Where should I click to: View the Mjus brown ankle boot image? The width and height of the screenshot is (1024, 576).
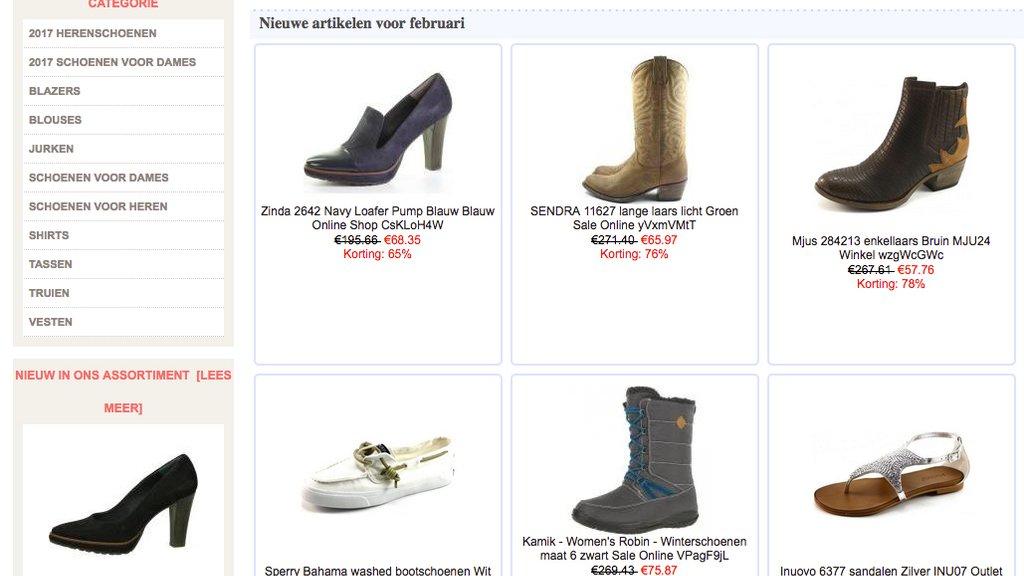pos(891,143)
